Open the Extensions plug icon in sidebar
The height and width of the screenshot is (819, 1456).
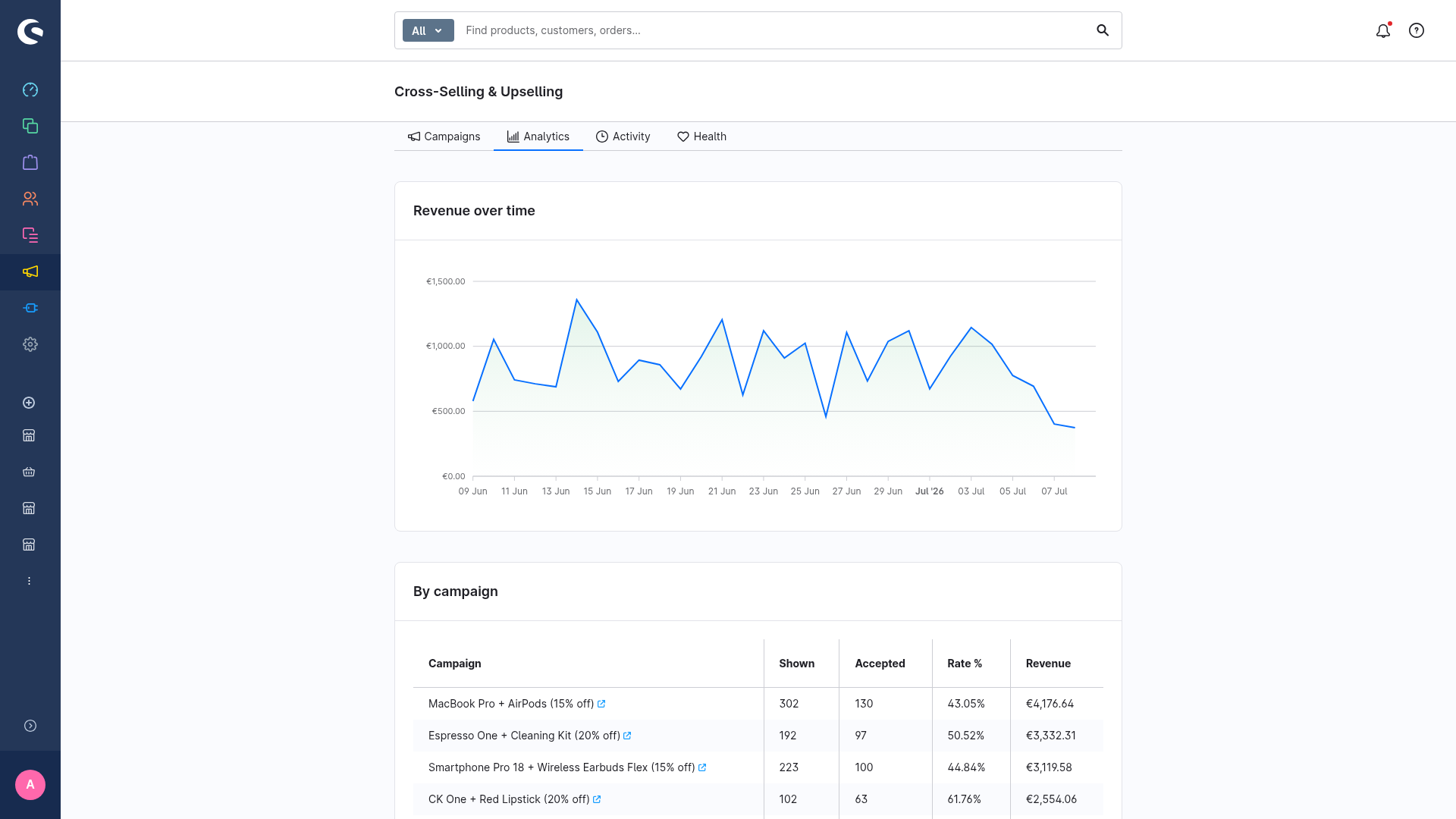click(30, 308)
